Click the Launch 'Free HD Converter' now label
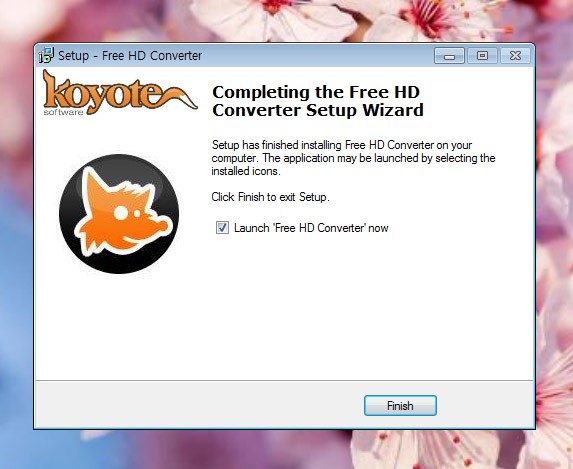The image size is (573, 469). (311, 228)
